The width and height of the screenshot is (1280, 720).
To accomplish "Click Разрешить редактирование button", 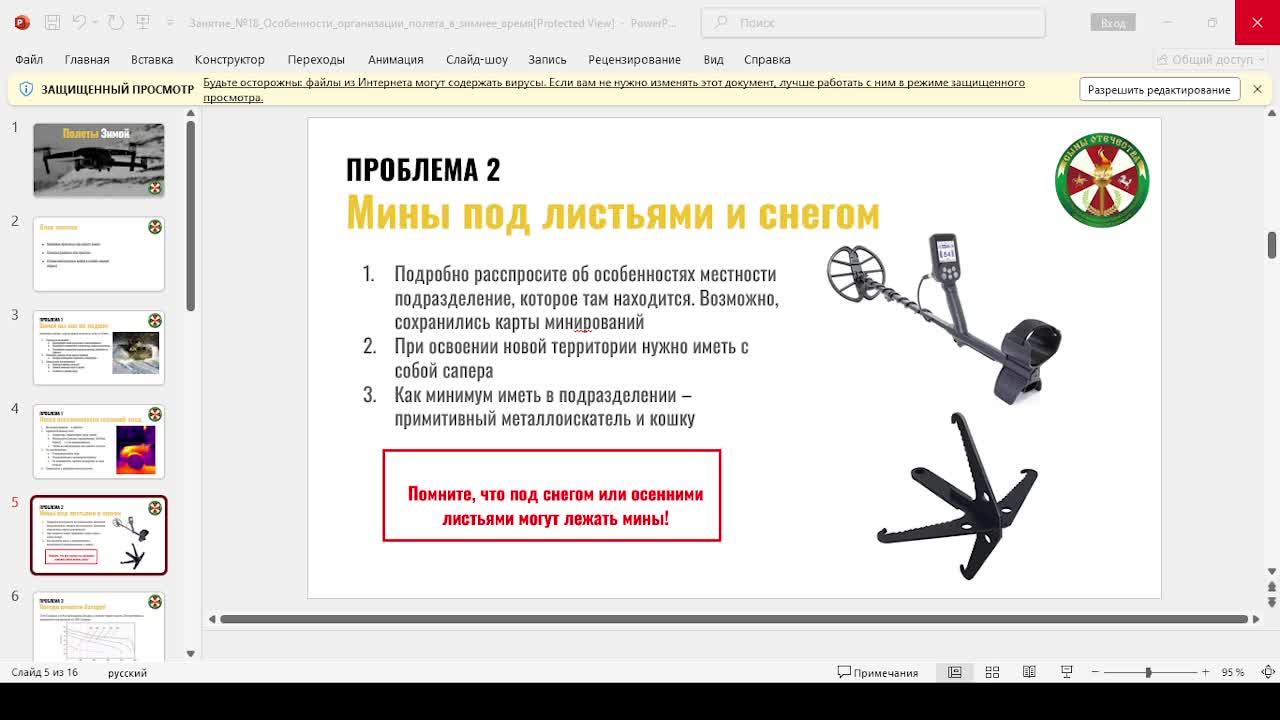I will (x=1159, y=89).
